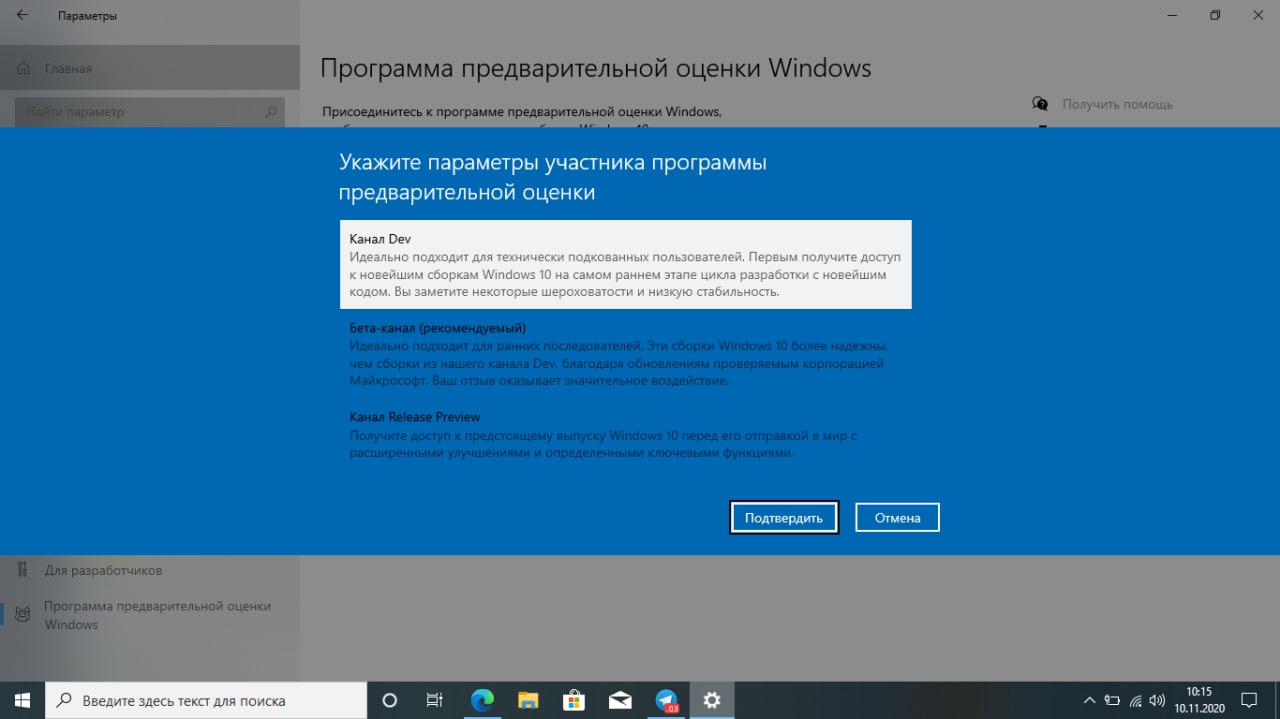Go back with the Settings back arrow
Image resolution: width=1280 pixels, height=719 pixels.
22,16
